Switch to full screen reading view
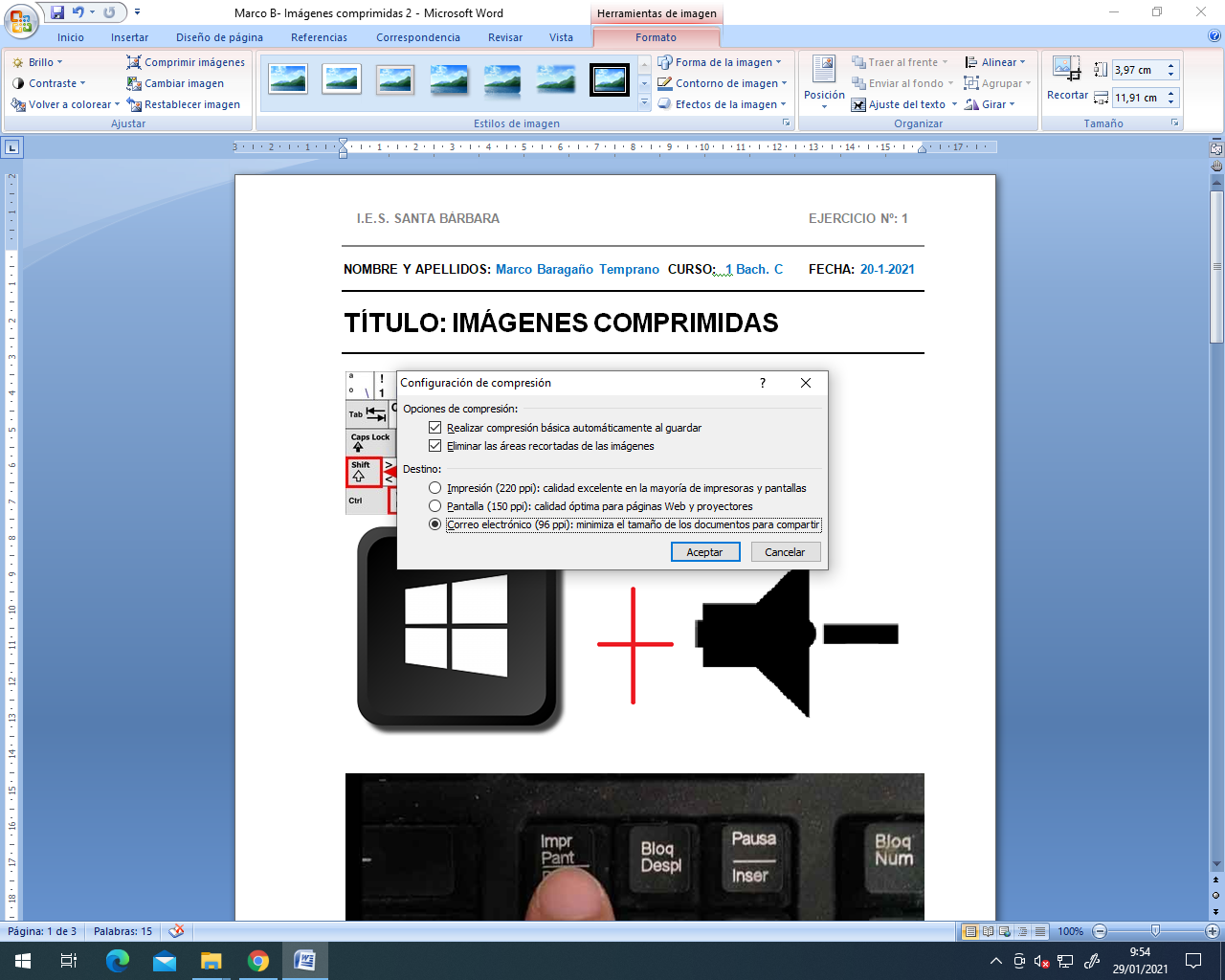Screen dimensions: 1225x980 pos(988,931)
